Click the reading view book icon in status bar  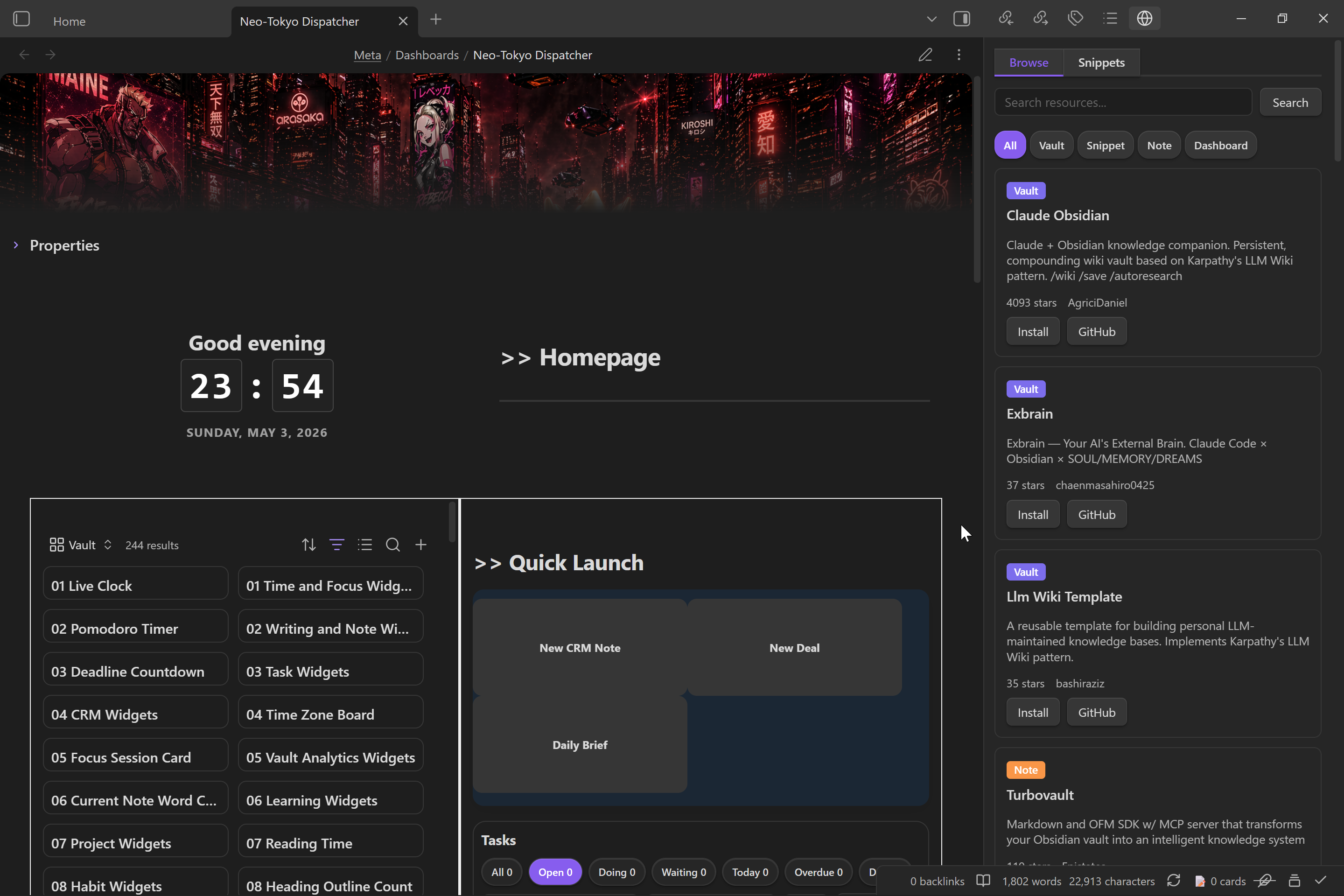click(983, 881)
